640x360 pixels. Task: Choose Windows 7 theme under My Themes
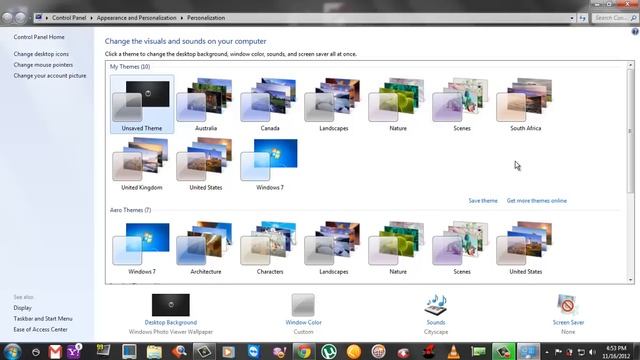coord(270,164)
